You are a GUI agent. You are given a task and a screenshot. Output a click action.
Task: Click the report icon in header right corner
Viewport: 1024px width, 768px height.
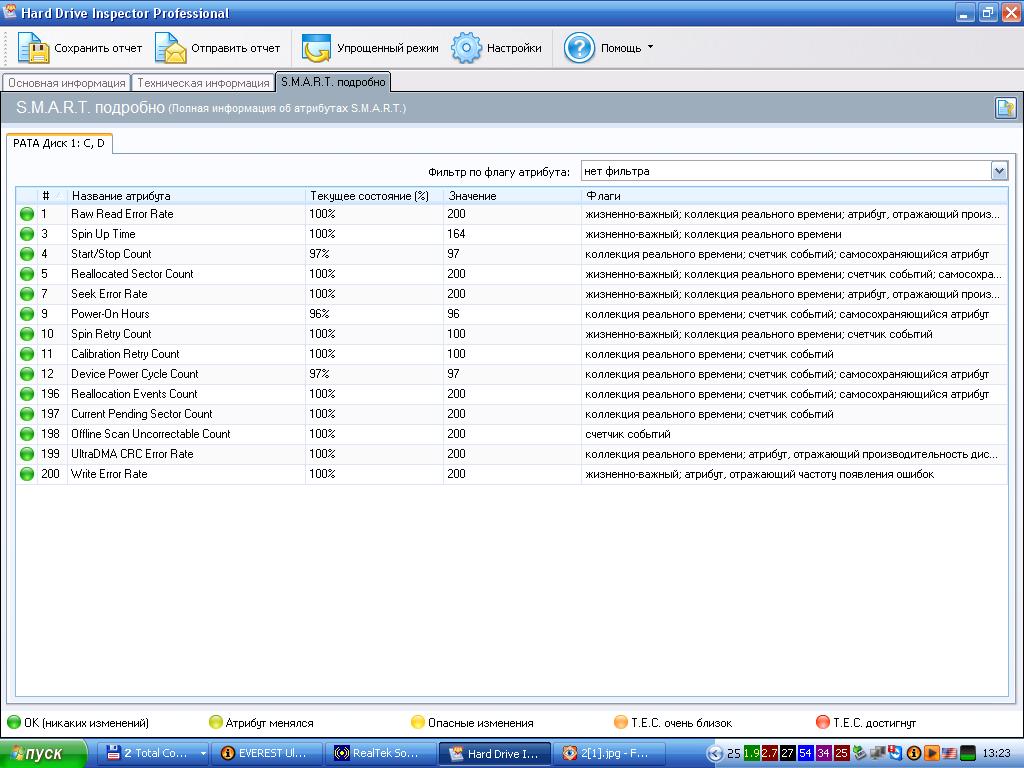(x=1005, y=108)
